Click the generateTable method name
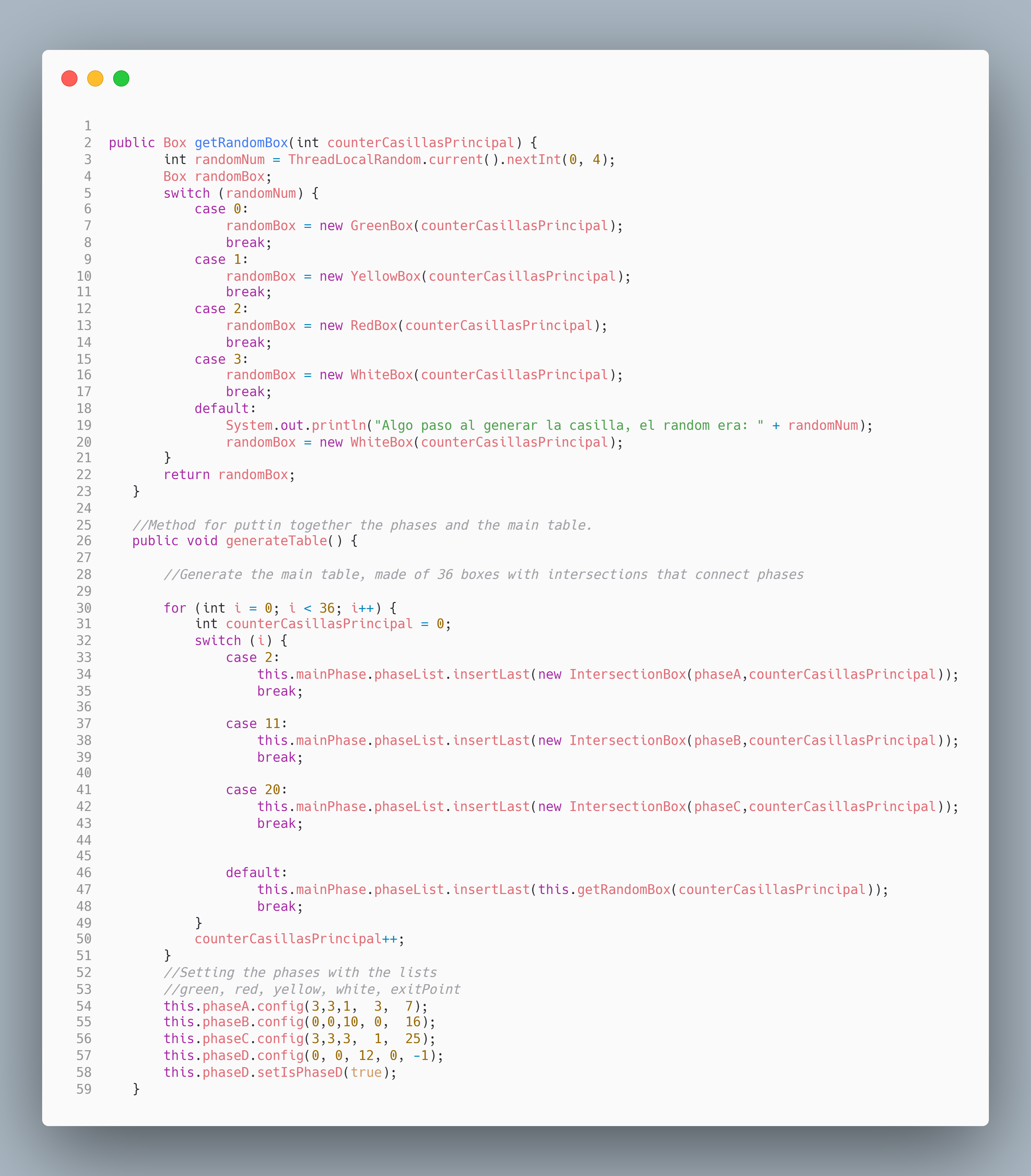The image size is (1031, 1176). coord(276,541)
